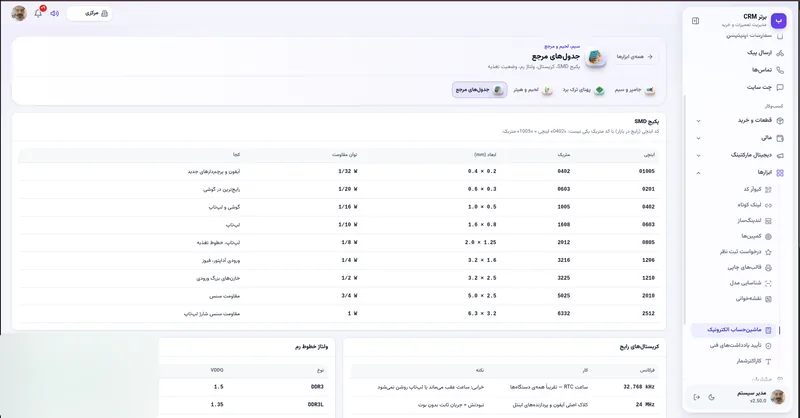Click printer icon beside قالب‌های چاپی

768,267
